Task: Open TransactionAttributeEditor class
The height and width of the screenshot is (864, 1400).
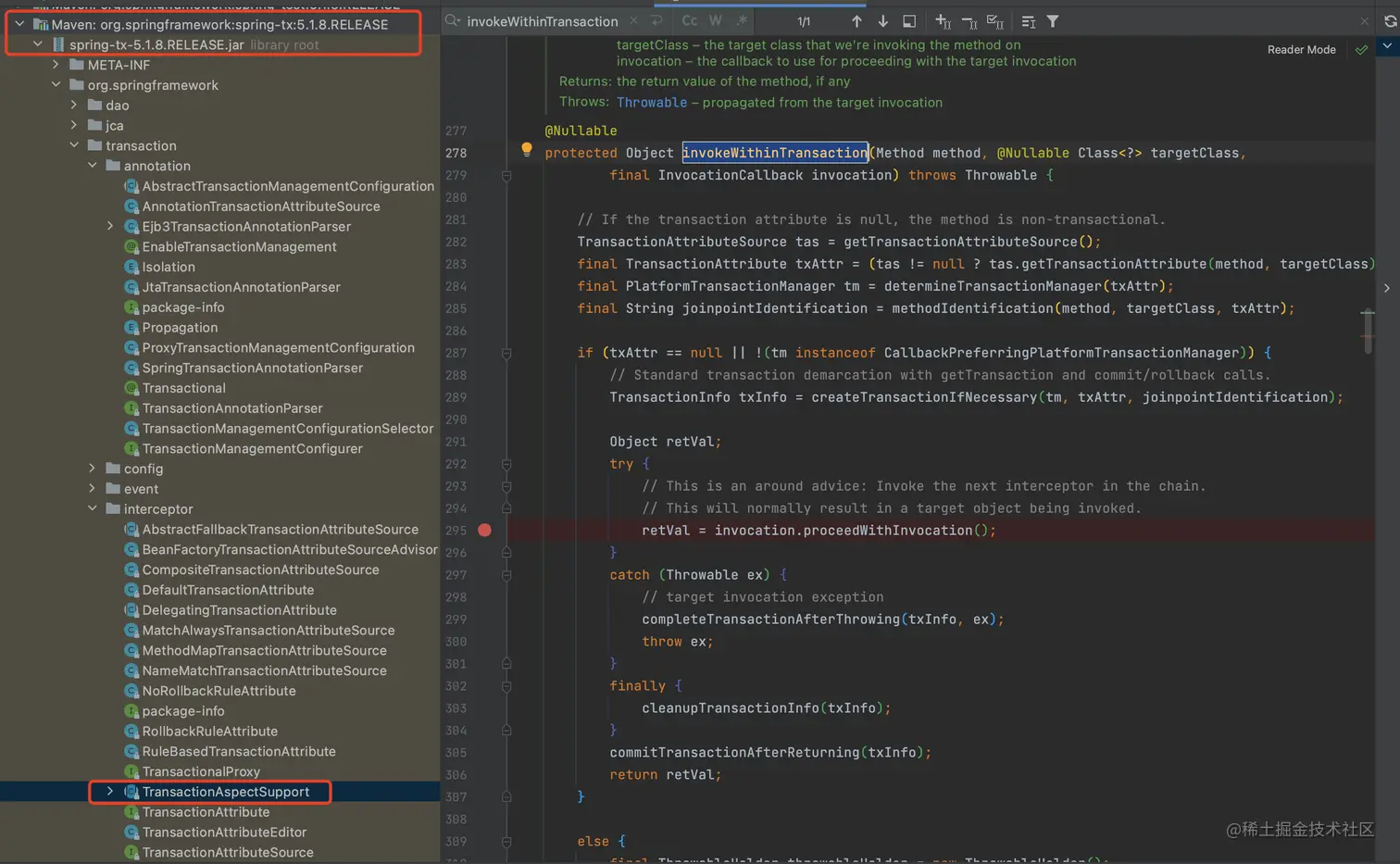Action: (224, 833)
